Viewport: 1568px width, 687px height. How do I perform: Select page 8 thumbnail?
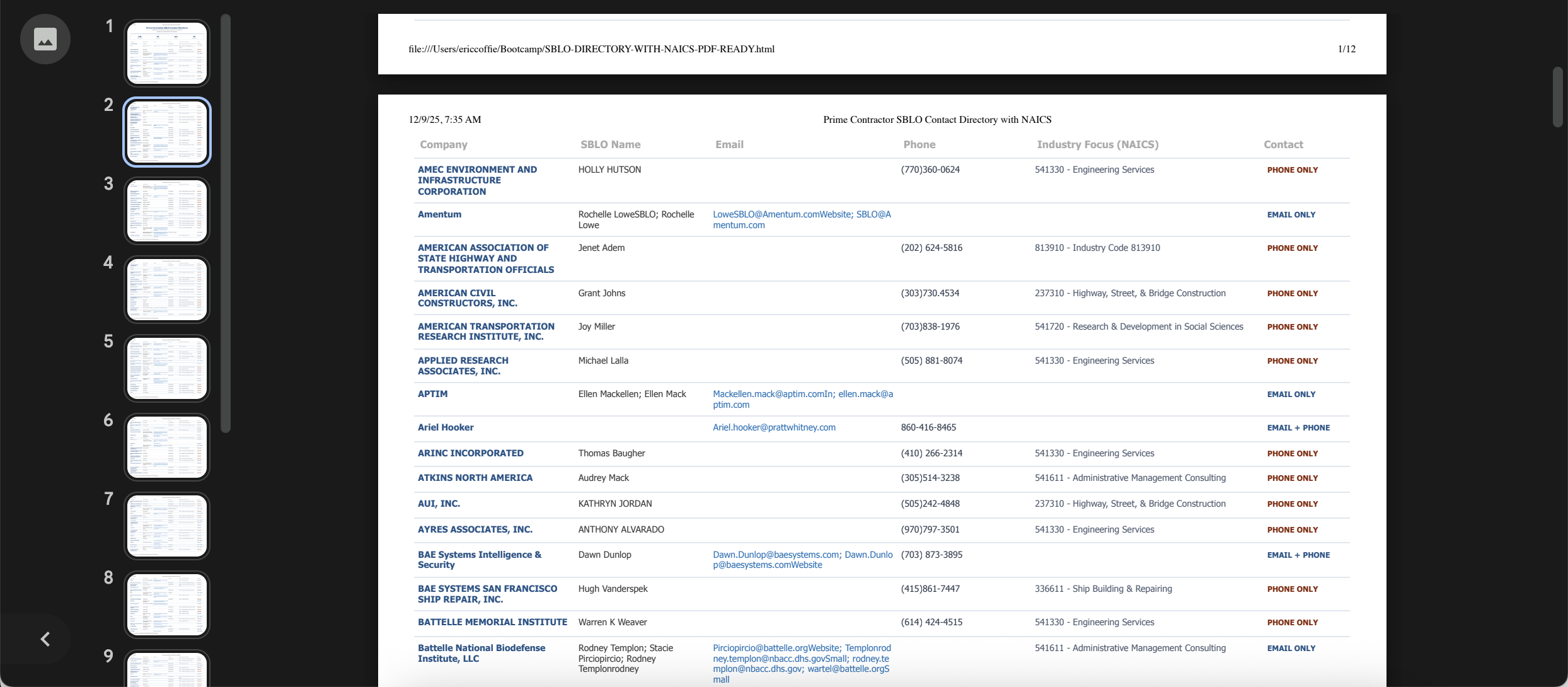click(167, 604)
